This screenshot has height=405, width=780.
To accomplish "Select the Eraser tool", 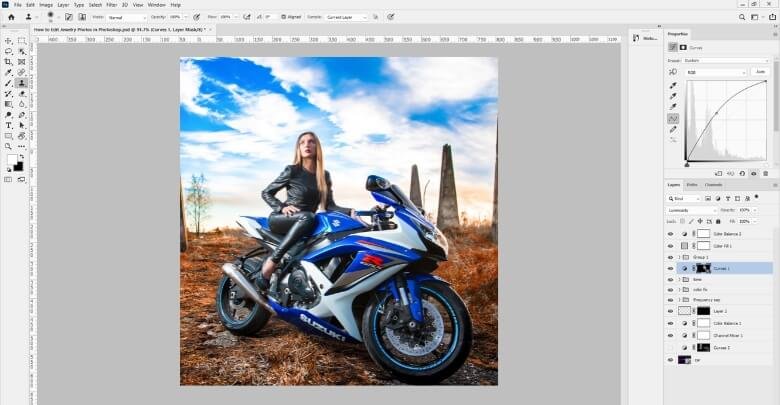I will (22, 94).
